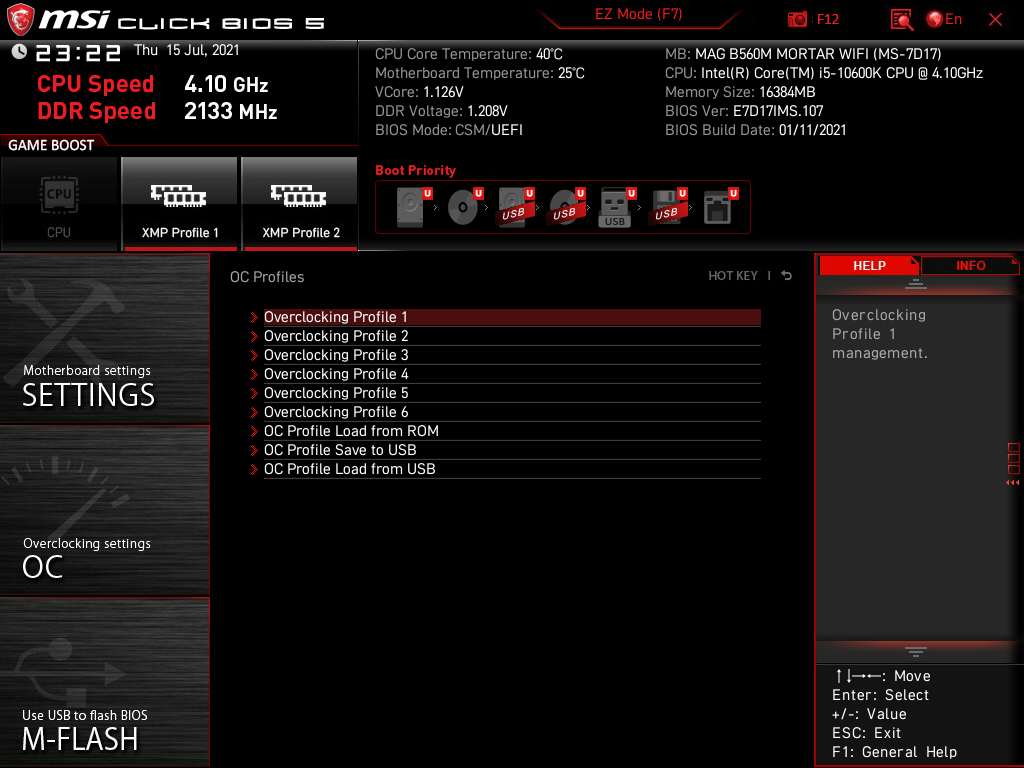Open the BIOS search icon
The image size is (1024, 768).
[902, 19]
